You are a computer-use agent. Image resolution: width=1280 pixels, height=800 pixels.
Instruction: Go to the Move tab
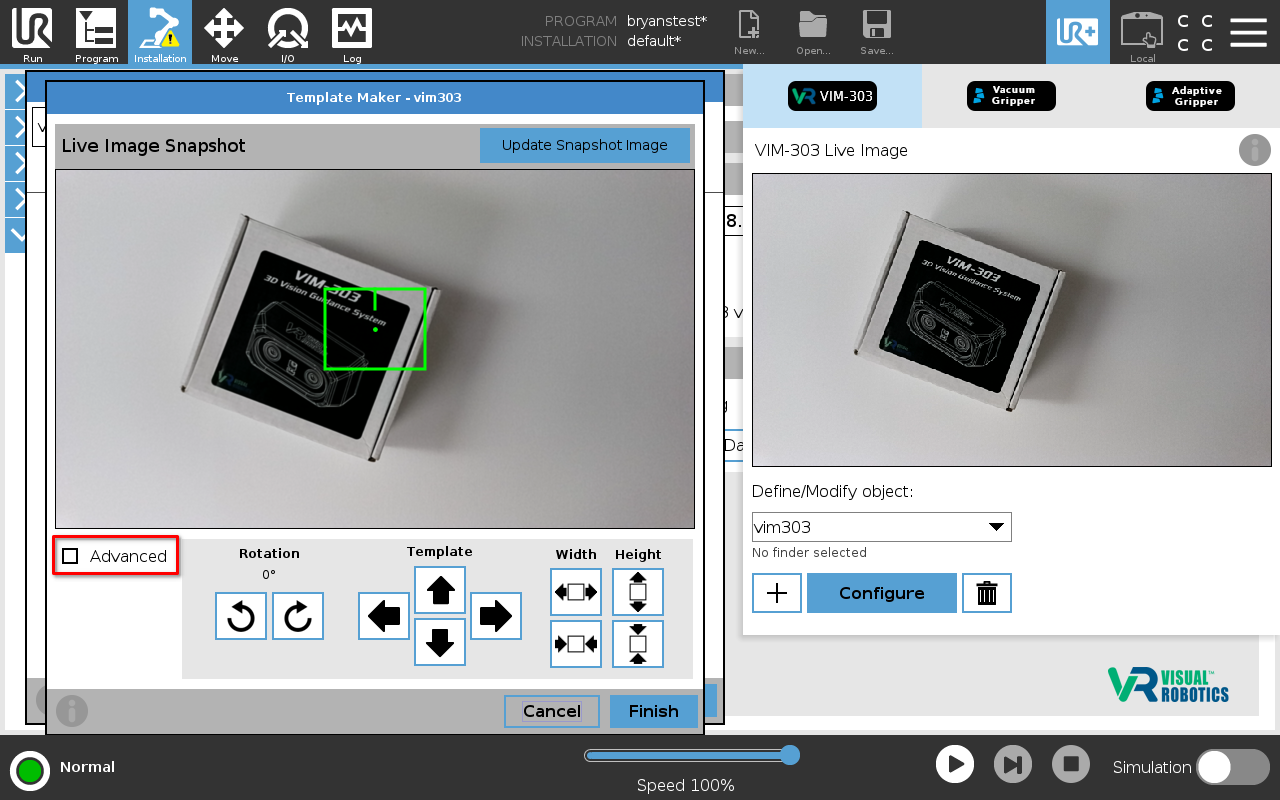point(224,33)
